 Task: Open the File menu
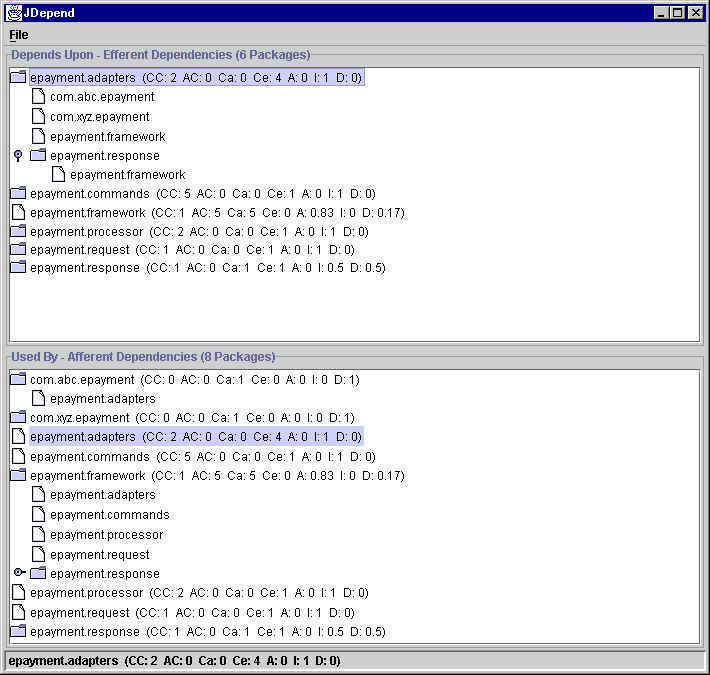[x=19, y=35]
